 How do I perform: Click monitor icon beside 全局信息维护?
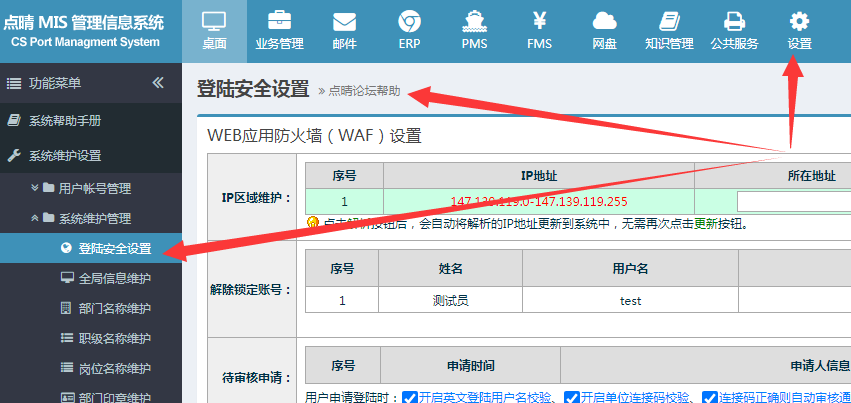click(67, 278)
